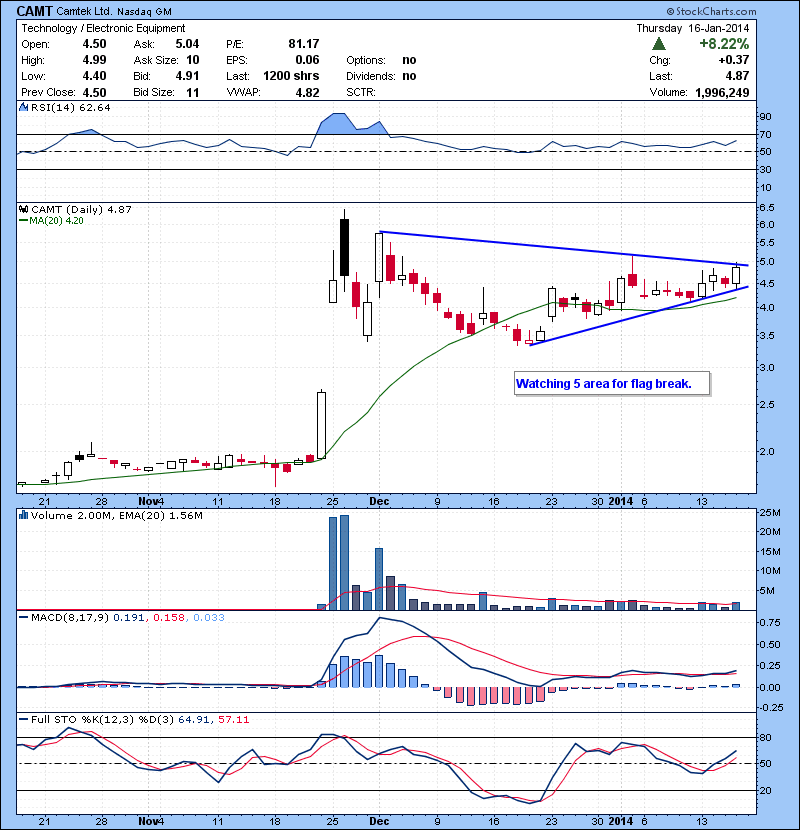
Task: Click 'Technology / Electronic Equipment' sector label
Action: tap(103, 28)
